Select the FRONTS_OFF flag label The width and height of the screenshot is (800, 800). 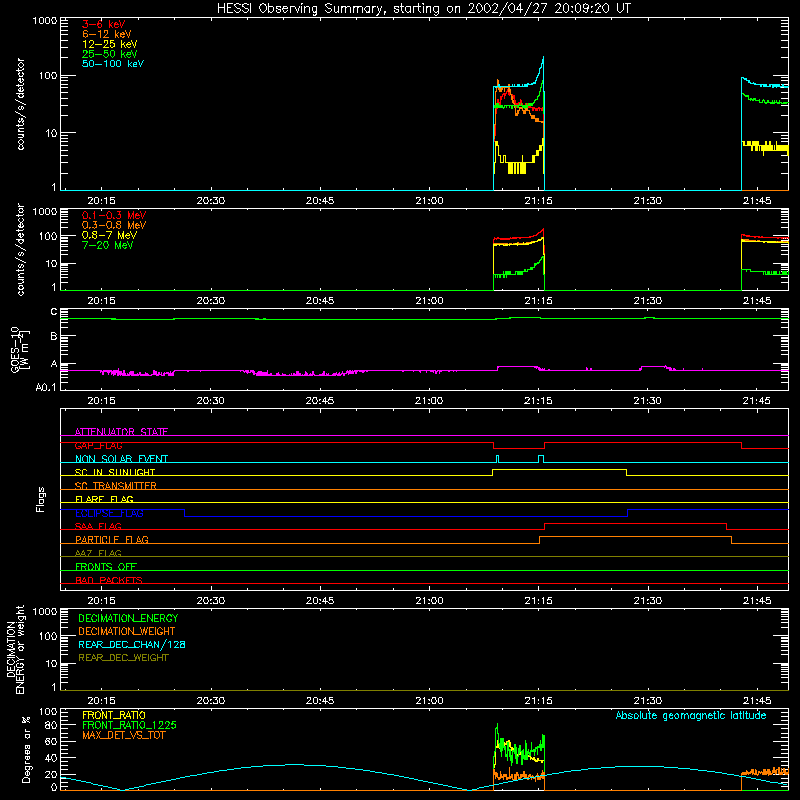tap(106, 566)
